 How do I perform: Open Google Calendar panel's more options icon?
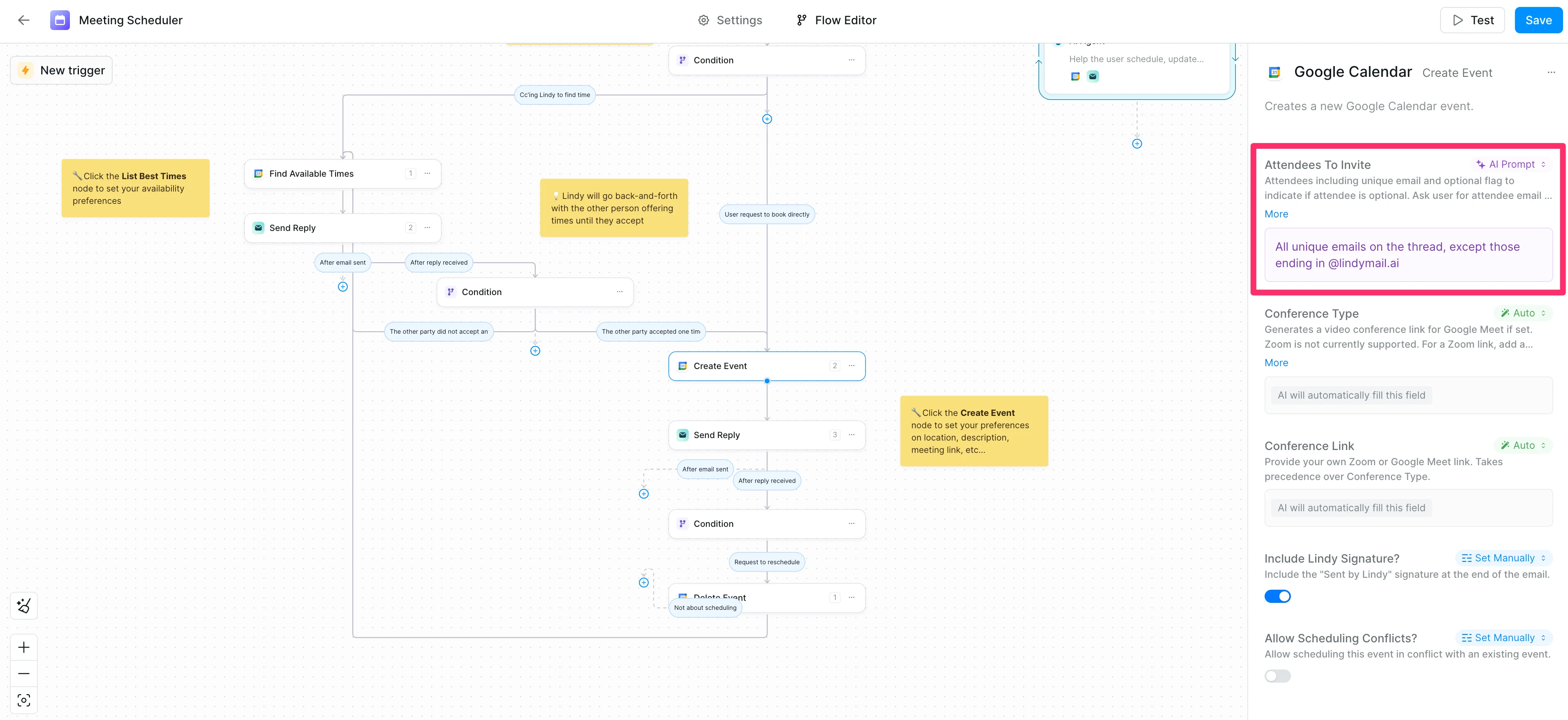click(1551, 72)
